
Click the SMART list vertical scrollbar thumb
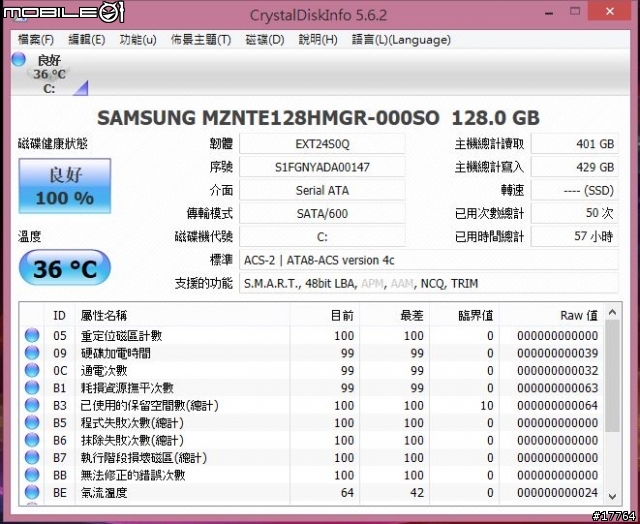(612, 375)
